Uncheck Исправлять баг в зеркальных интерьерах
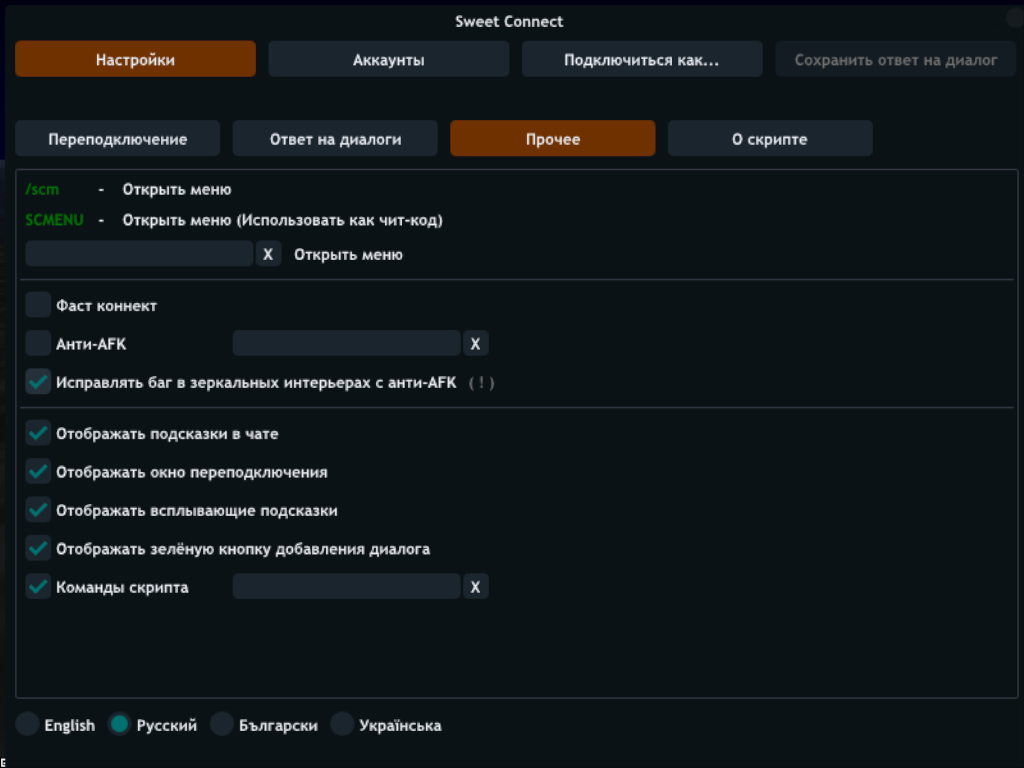 click(38, 382)
